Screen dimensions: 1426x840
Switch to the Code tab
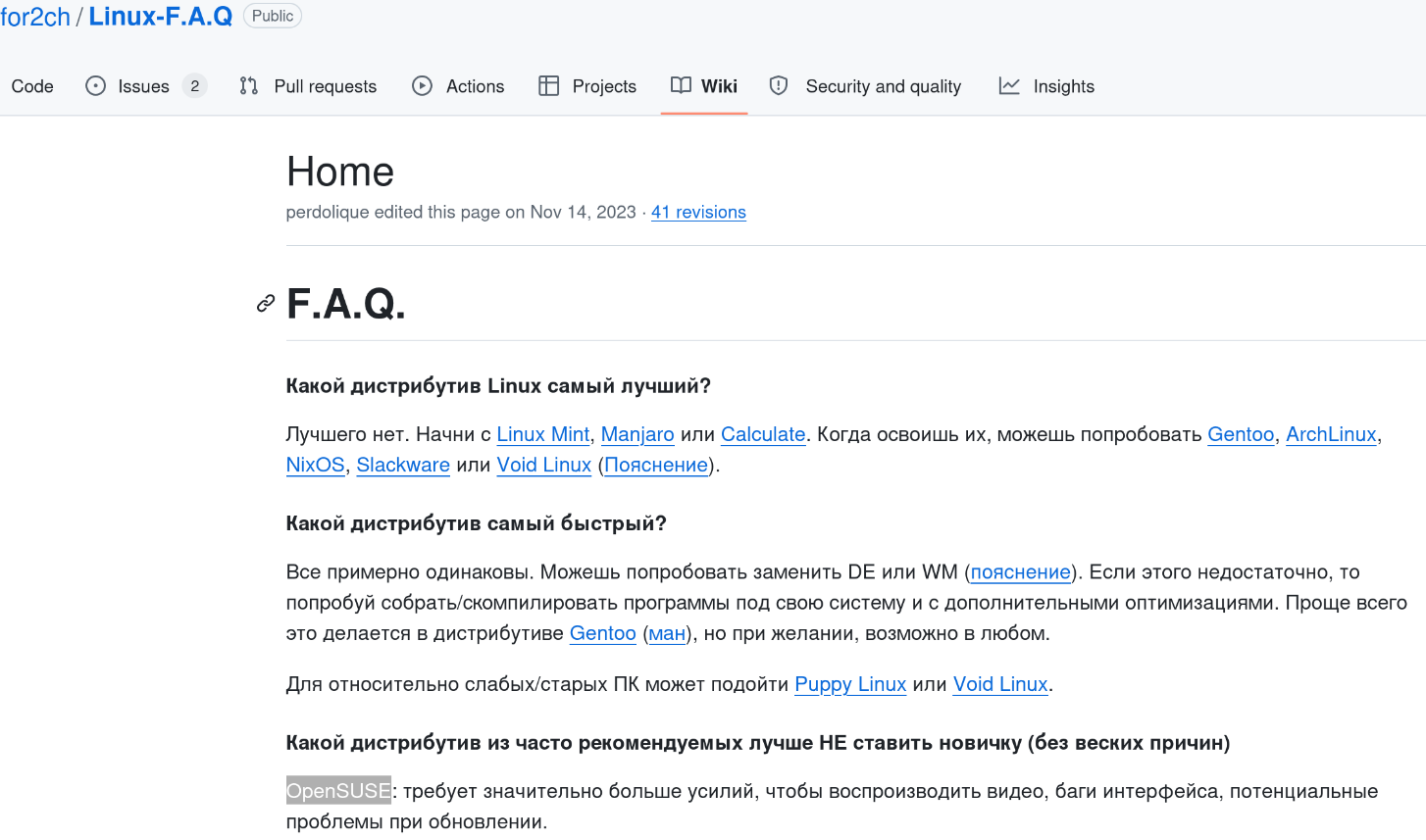(x=32, y=86)
